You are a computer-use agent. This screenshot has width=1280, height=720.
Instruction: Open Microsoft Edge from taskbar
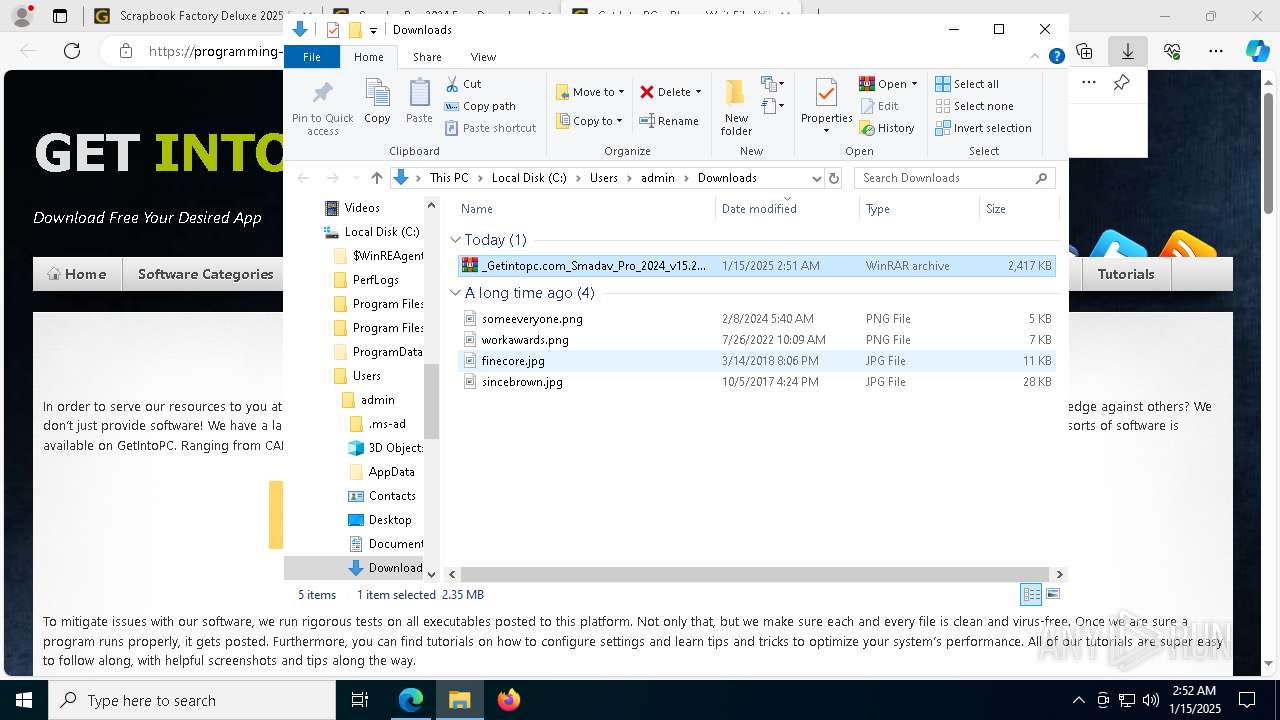[x=411, y=700]
